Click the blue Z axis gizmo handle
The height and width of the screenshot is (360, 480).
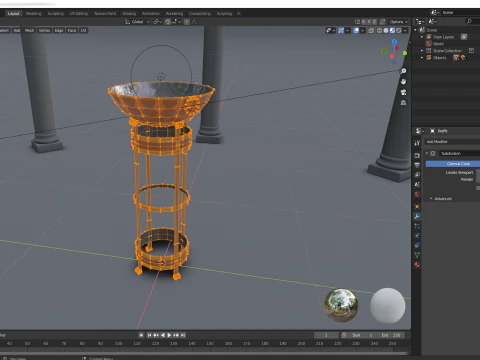click(x=394, y=42)
